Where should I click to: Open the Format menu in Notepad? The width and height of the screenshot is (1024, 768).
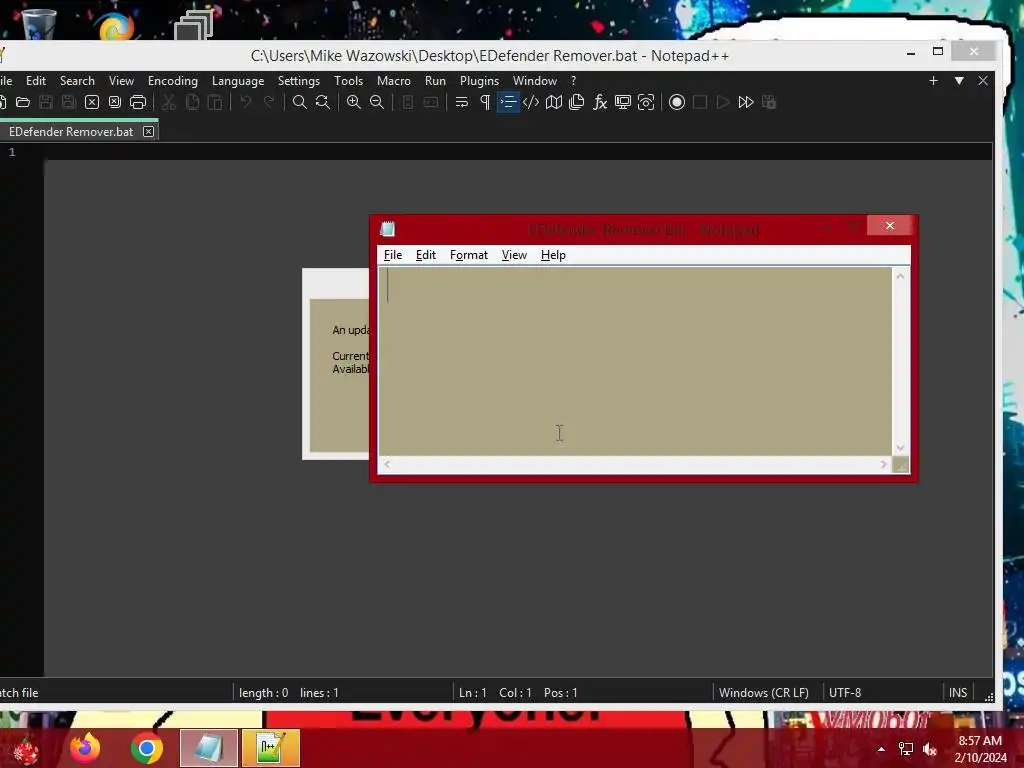tap(469, 255)
